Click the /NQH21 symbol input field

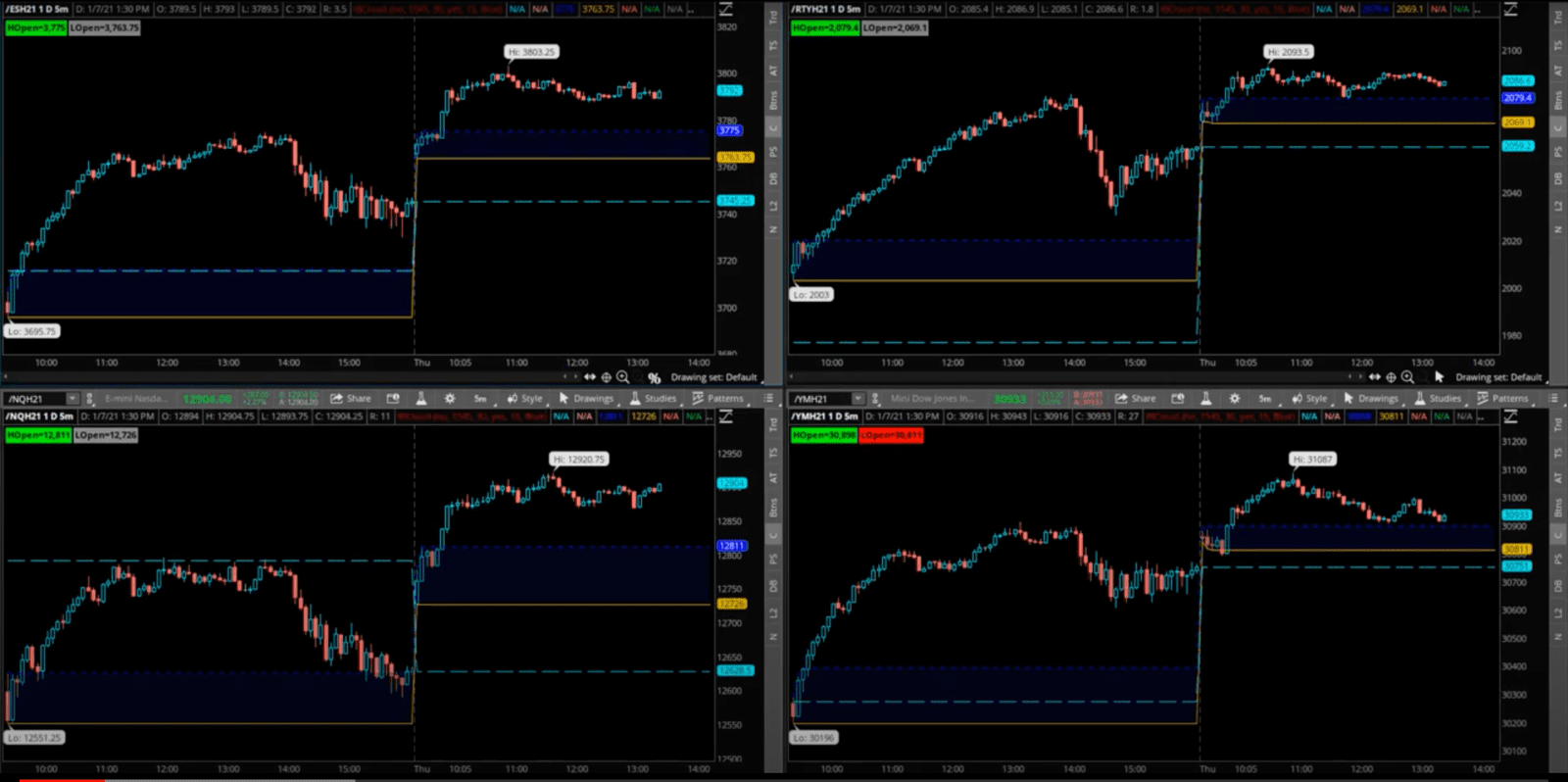tap(34, 399)
